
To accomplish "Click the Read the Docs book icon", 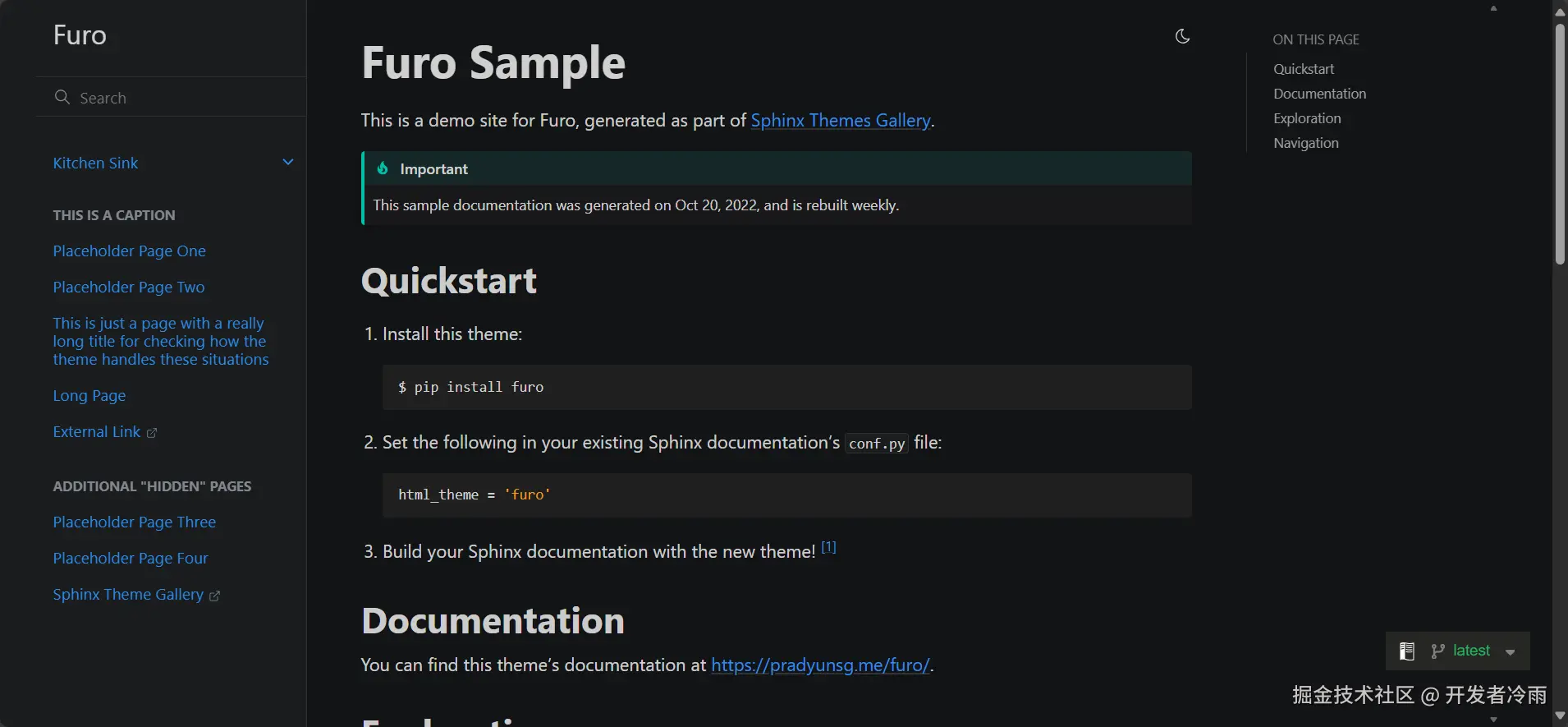I will 1406,651.
